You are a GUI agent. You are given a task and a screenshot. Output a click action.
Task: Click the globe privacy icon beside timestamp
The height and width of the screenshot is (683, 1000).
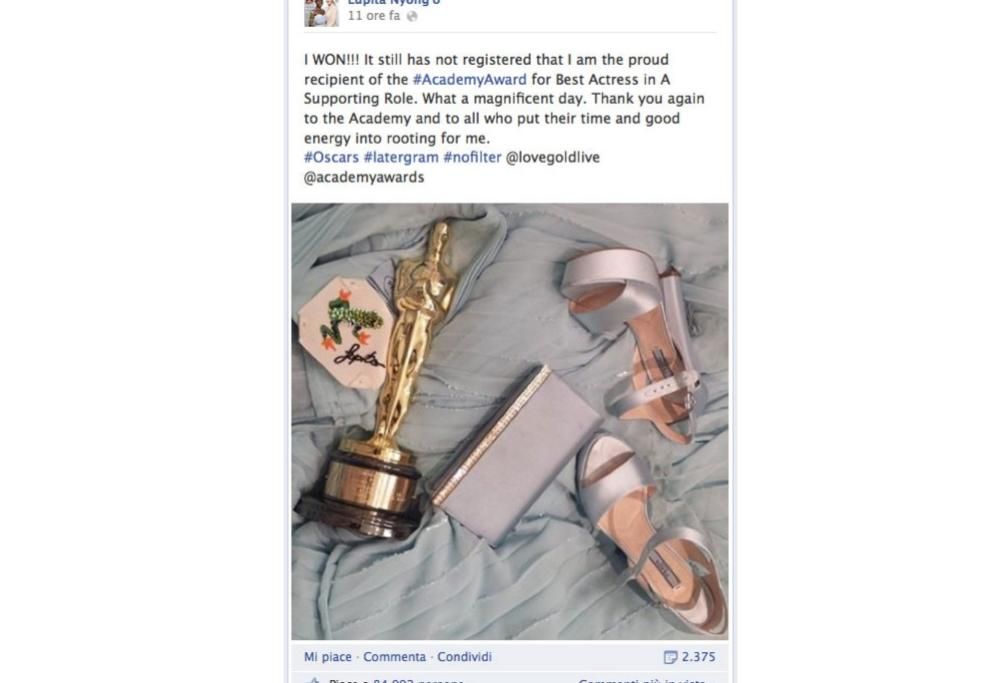413,17
